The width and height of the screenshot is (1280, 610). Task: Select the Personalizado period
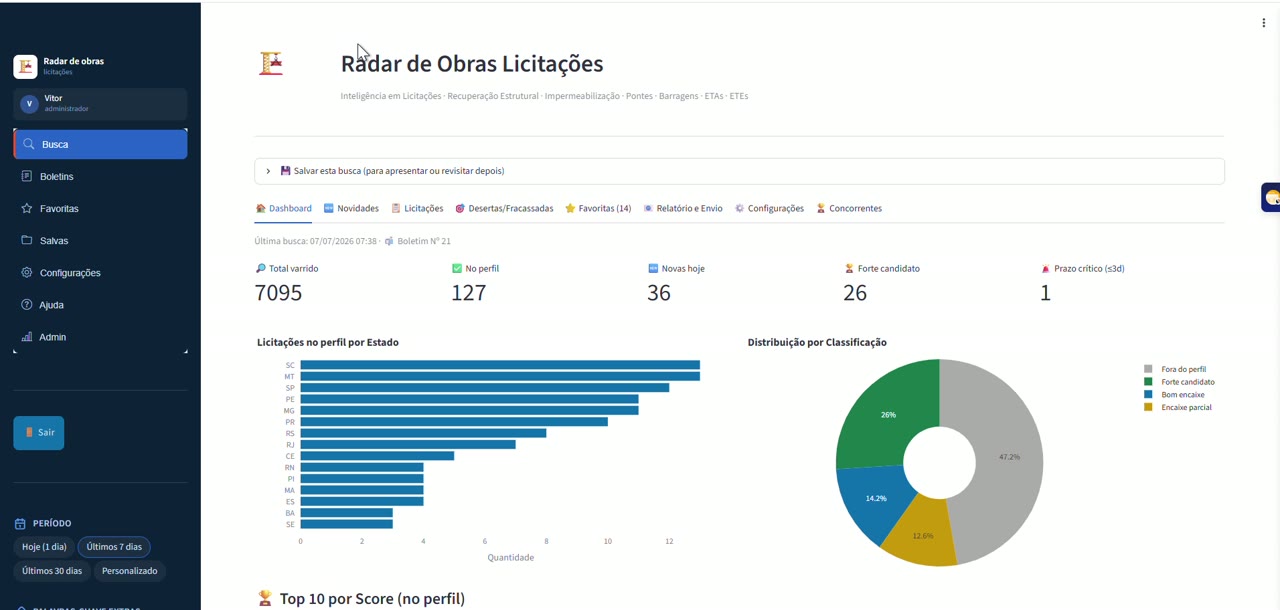(130, 571)
